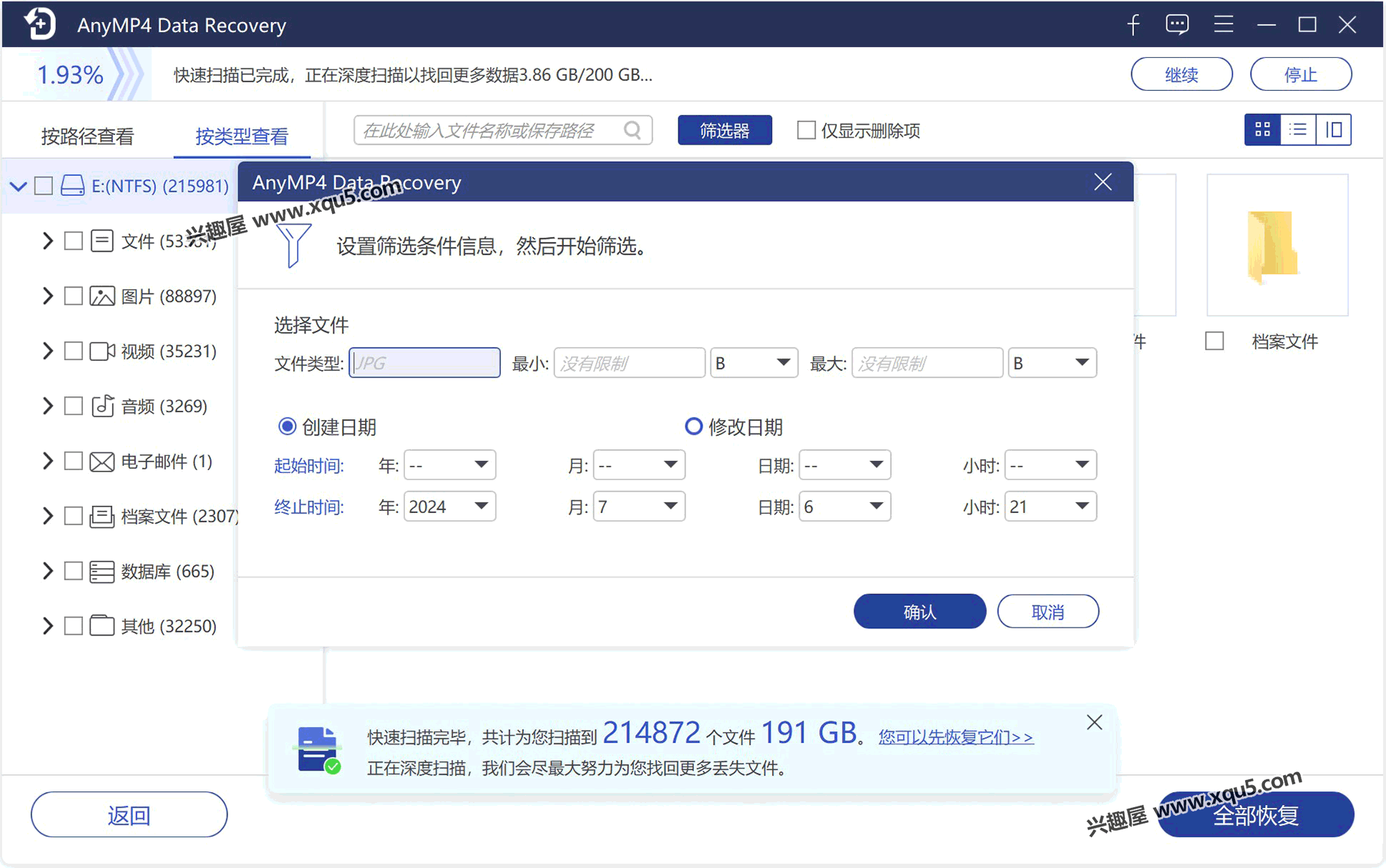Expand the 视频 tree node
1386x868 pixels.
tap(47, 351)
